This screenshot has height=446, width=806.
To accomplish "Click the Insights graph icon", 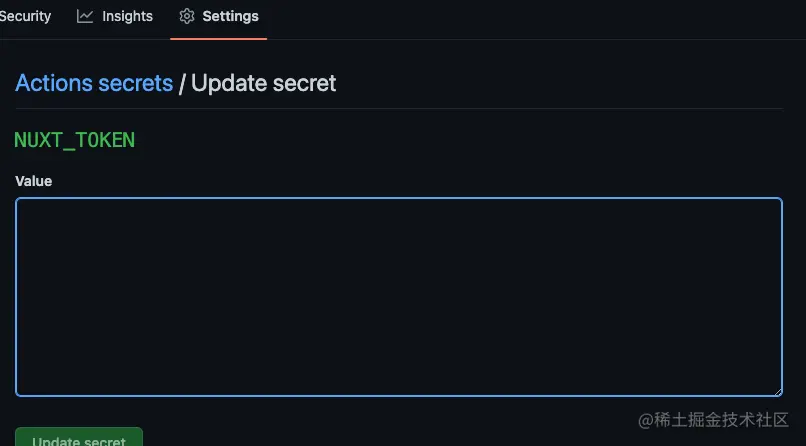I will click(x=85, y=16).
